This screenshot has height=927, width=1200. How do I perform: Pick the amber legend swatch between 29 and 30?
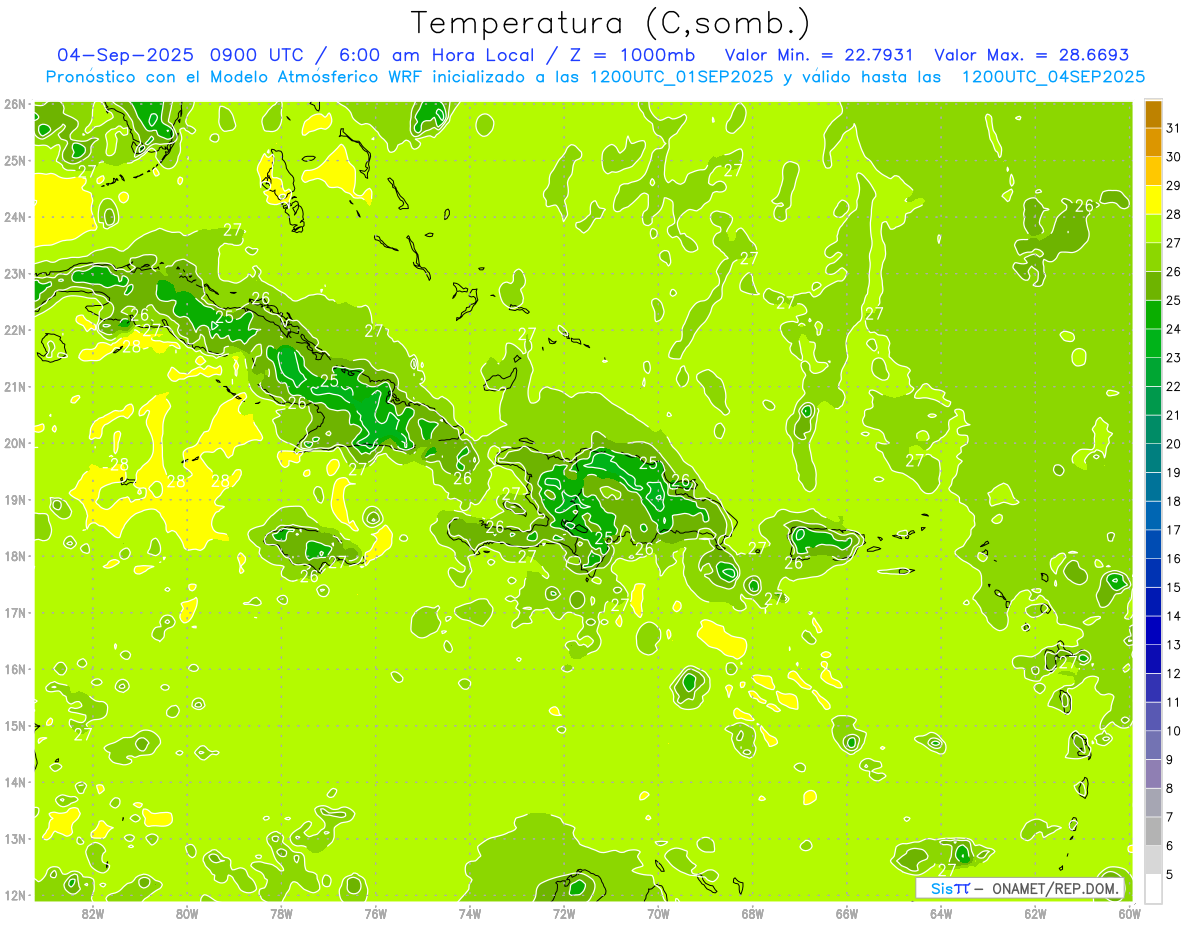click(x=1153, y=171)
